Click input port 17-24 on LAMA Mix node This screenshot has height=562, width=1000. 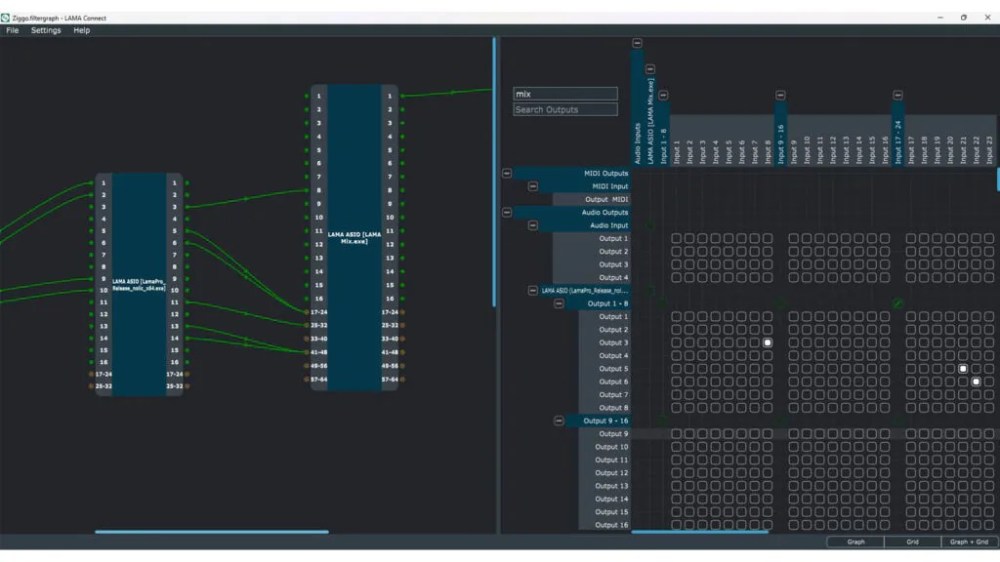307,312
